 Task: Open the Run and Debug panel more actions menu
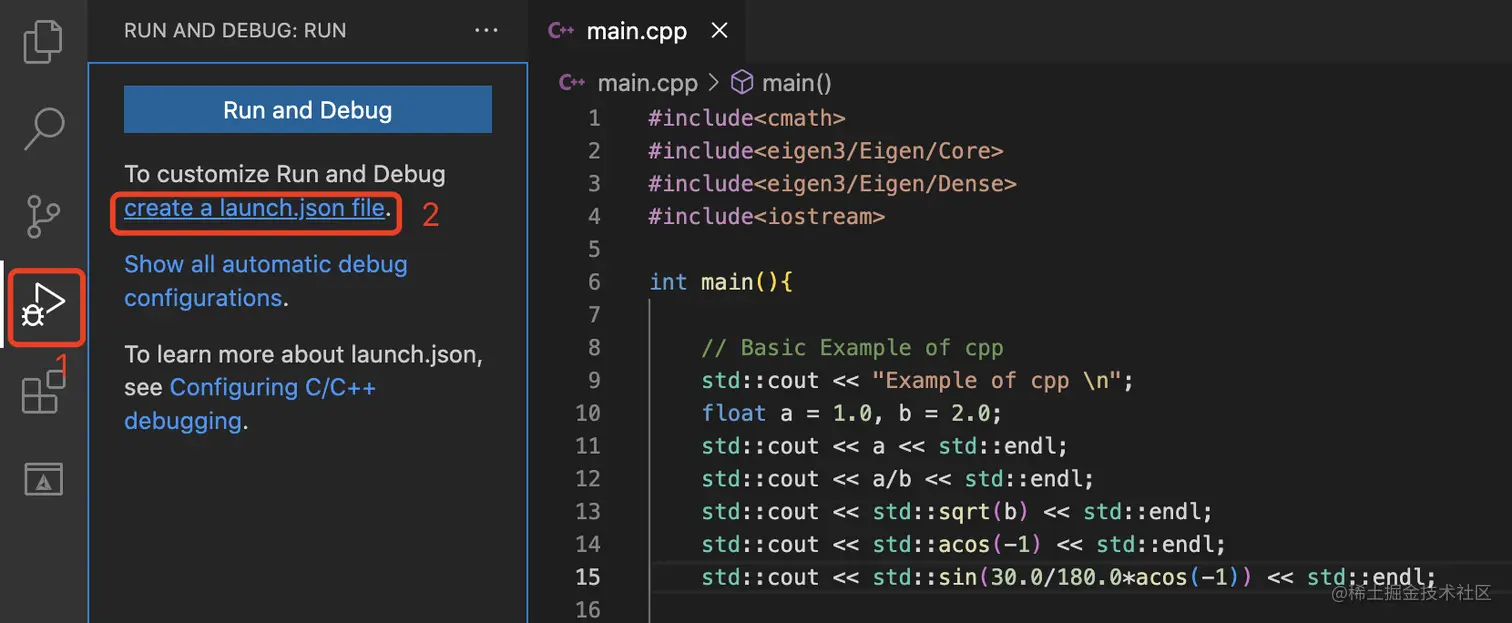[x=486, y=31]
